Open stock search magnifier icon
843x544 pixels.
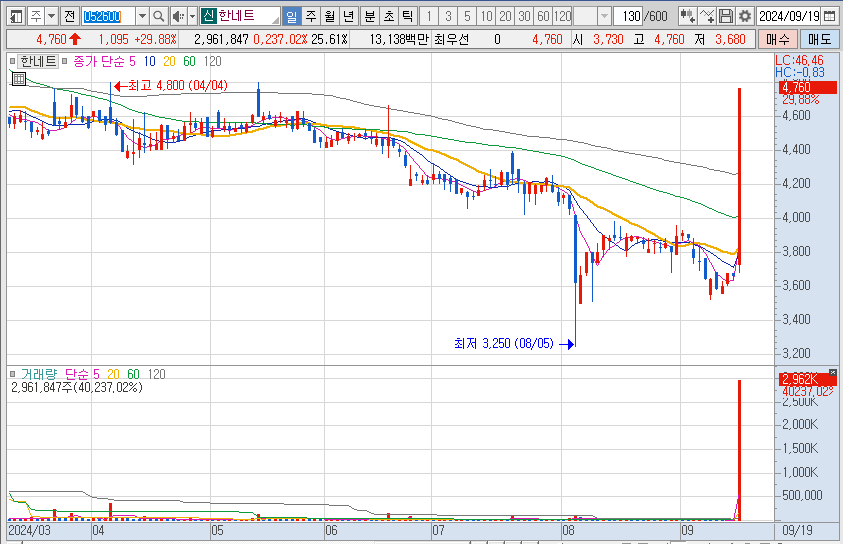(159, 16)
